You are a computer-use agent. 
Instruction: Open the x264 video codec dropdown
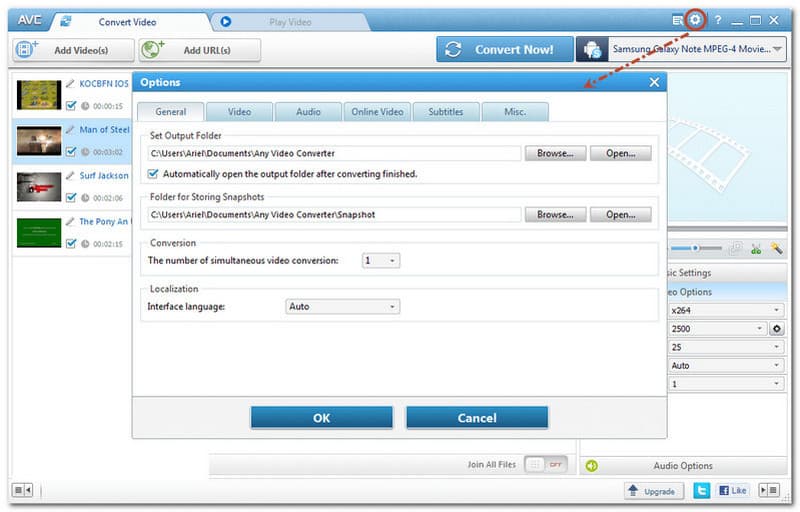726,310
